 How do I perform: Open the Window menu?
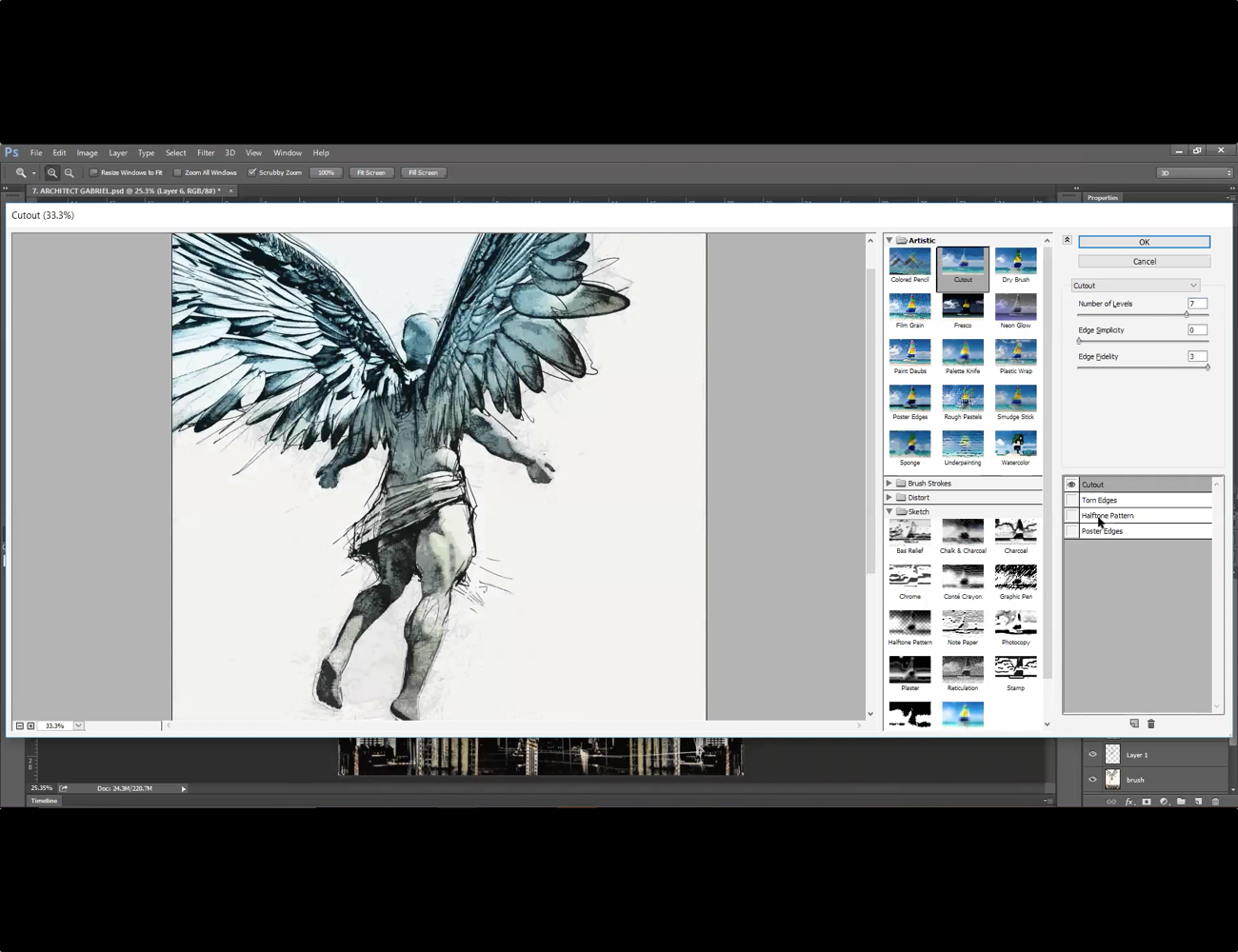pos(288,152)
